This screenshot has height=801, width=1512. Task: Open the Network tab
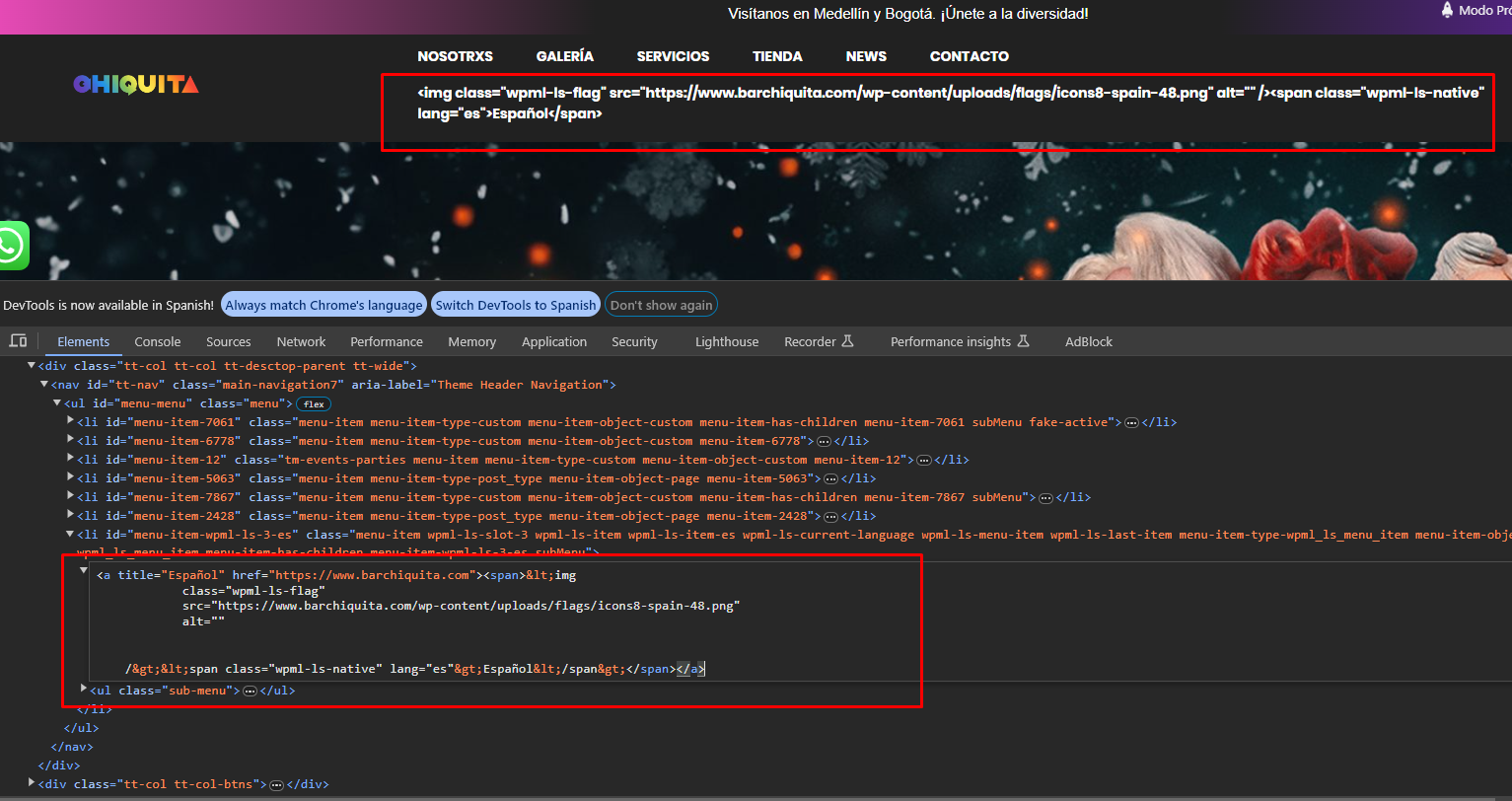(x=301, y=341)
